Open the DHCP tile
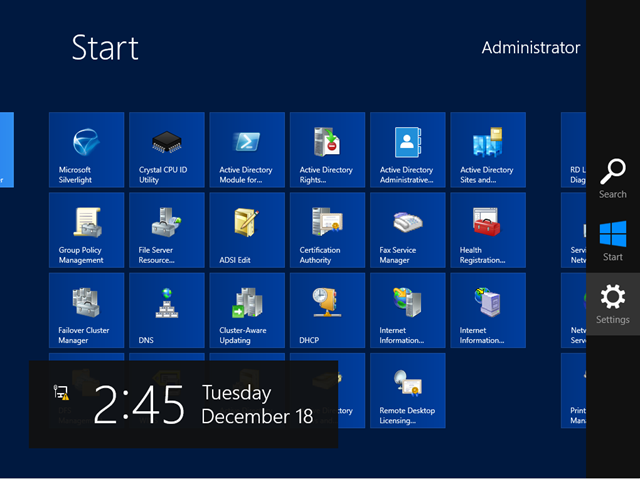 (327, 310)
